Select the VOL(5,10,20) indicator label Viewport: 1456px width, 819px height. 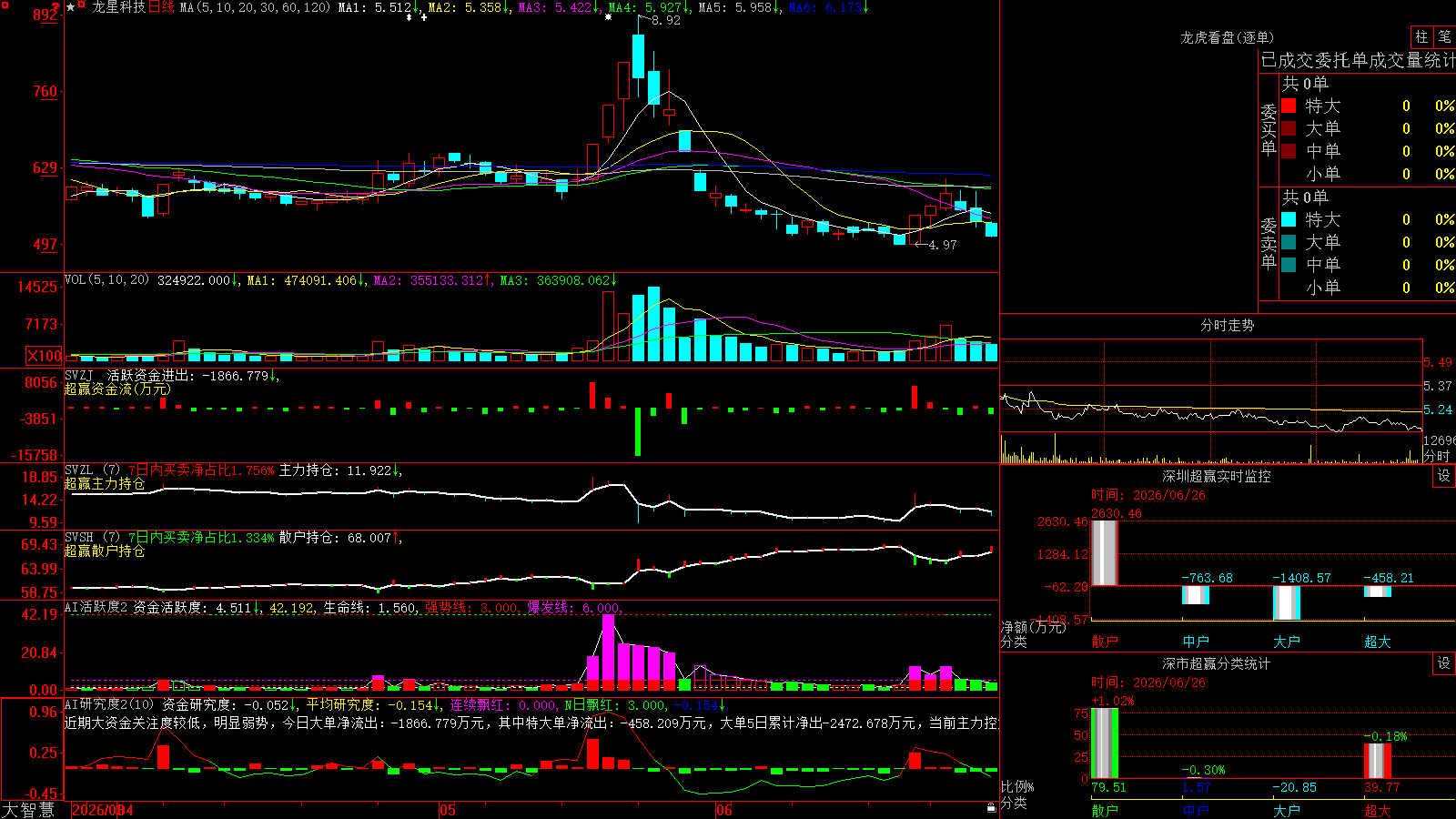pos(107,280)
